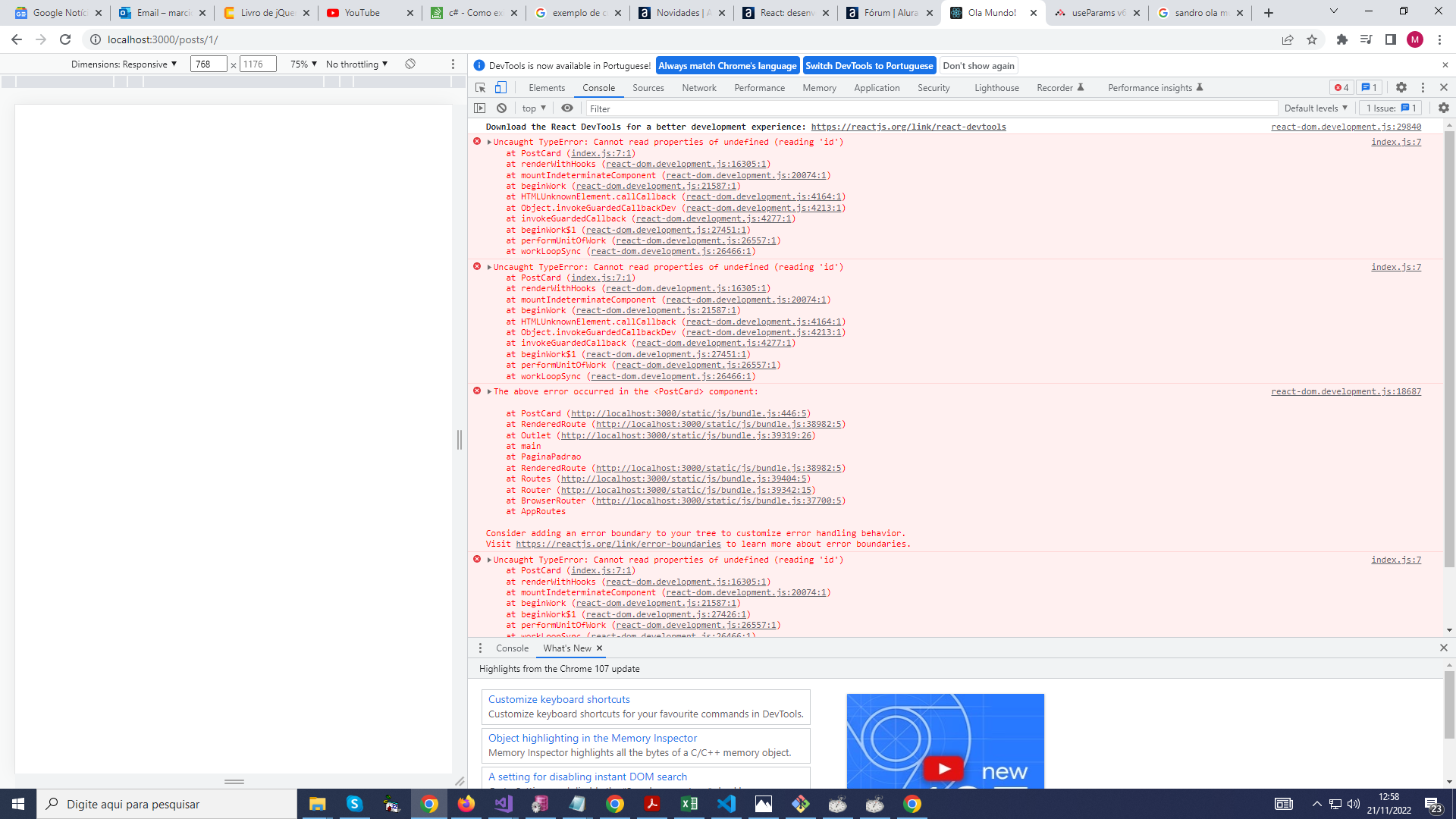The image size is (1456, 819).
Task: Click the messages count badge showing 1
Action: [x=1369, y=88]
